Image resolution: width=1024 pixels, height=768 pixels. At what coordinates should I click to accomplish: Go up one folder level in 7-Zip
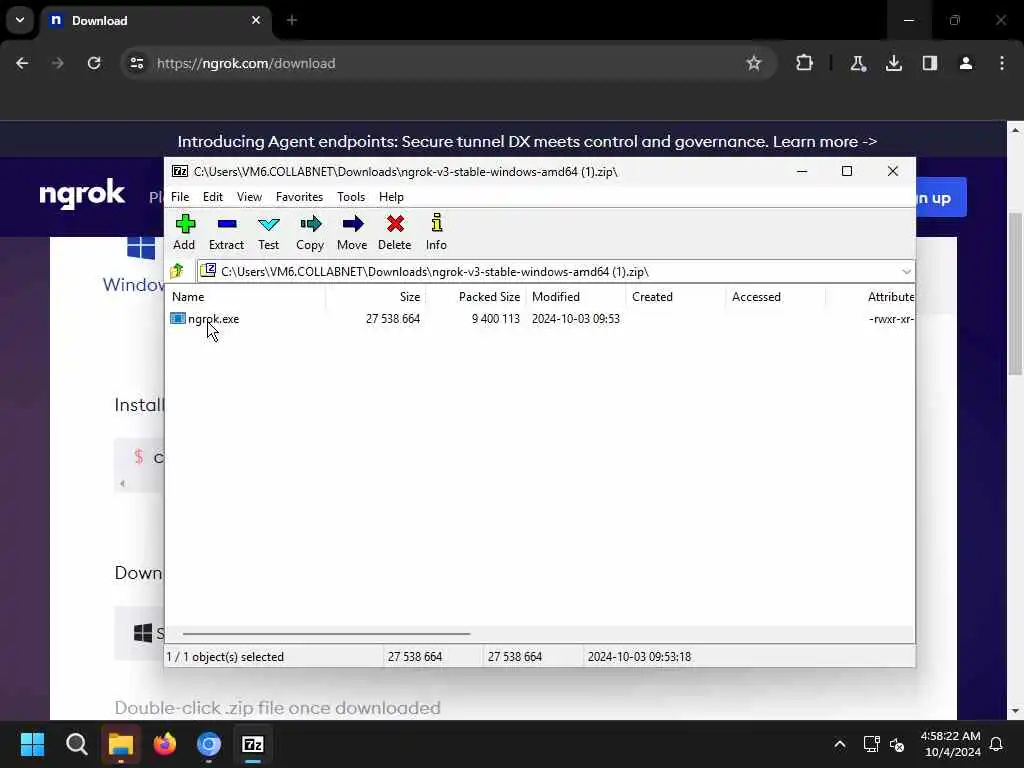177,271
